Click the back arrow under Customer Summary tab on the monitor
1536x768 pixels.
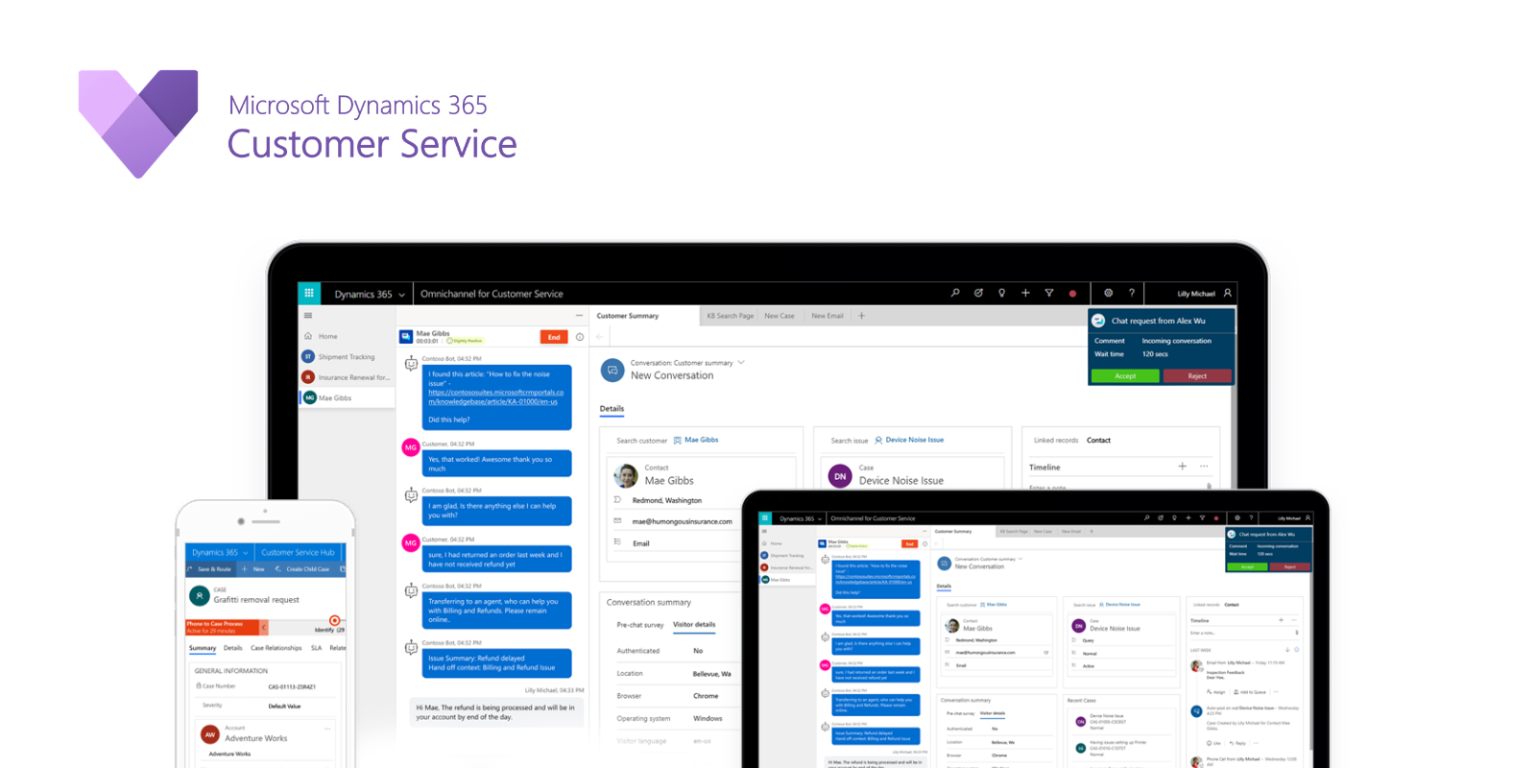click(x=599, y=337)
